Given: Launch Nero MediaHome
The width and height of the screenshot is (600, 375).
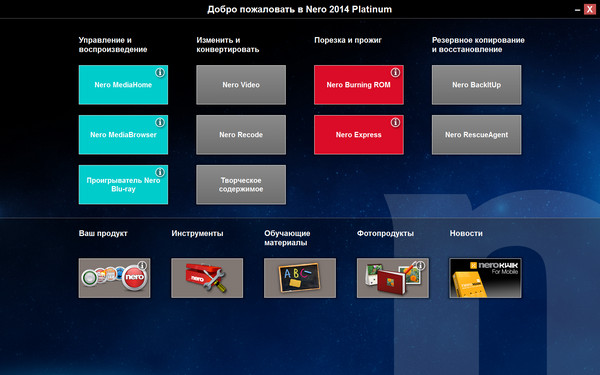Looking at the screenshot, I should [123, 85].
